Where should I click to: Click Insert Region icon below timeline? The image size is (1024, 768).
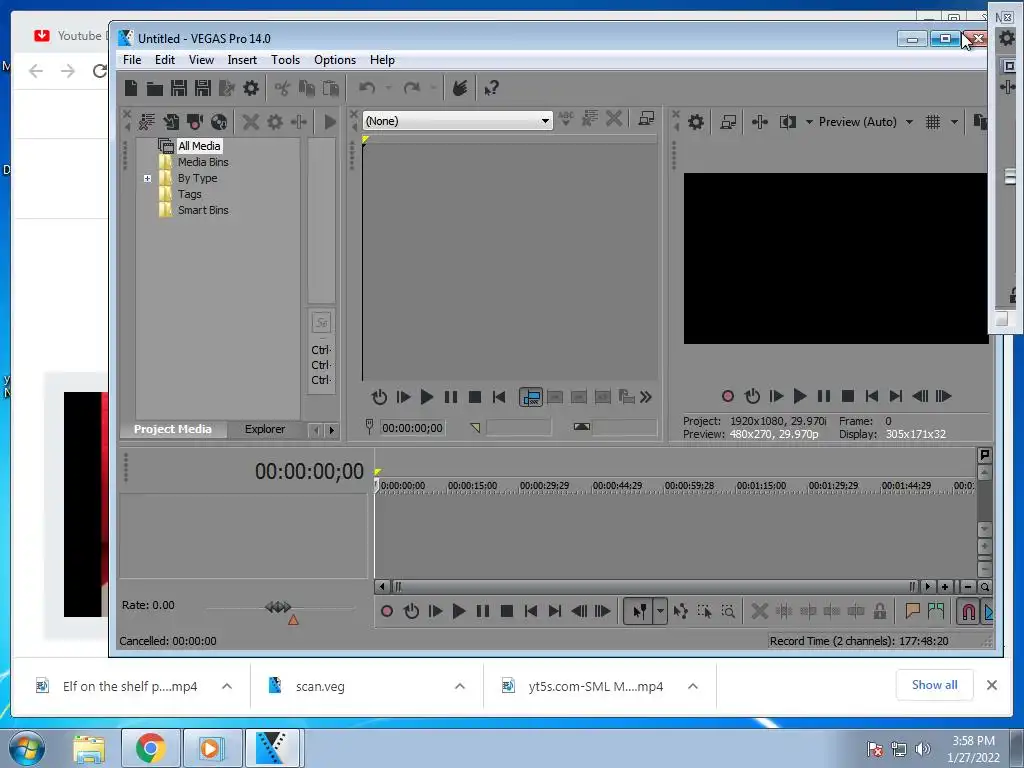(936, 611)
